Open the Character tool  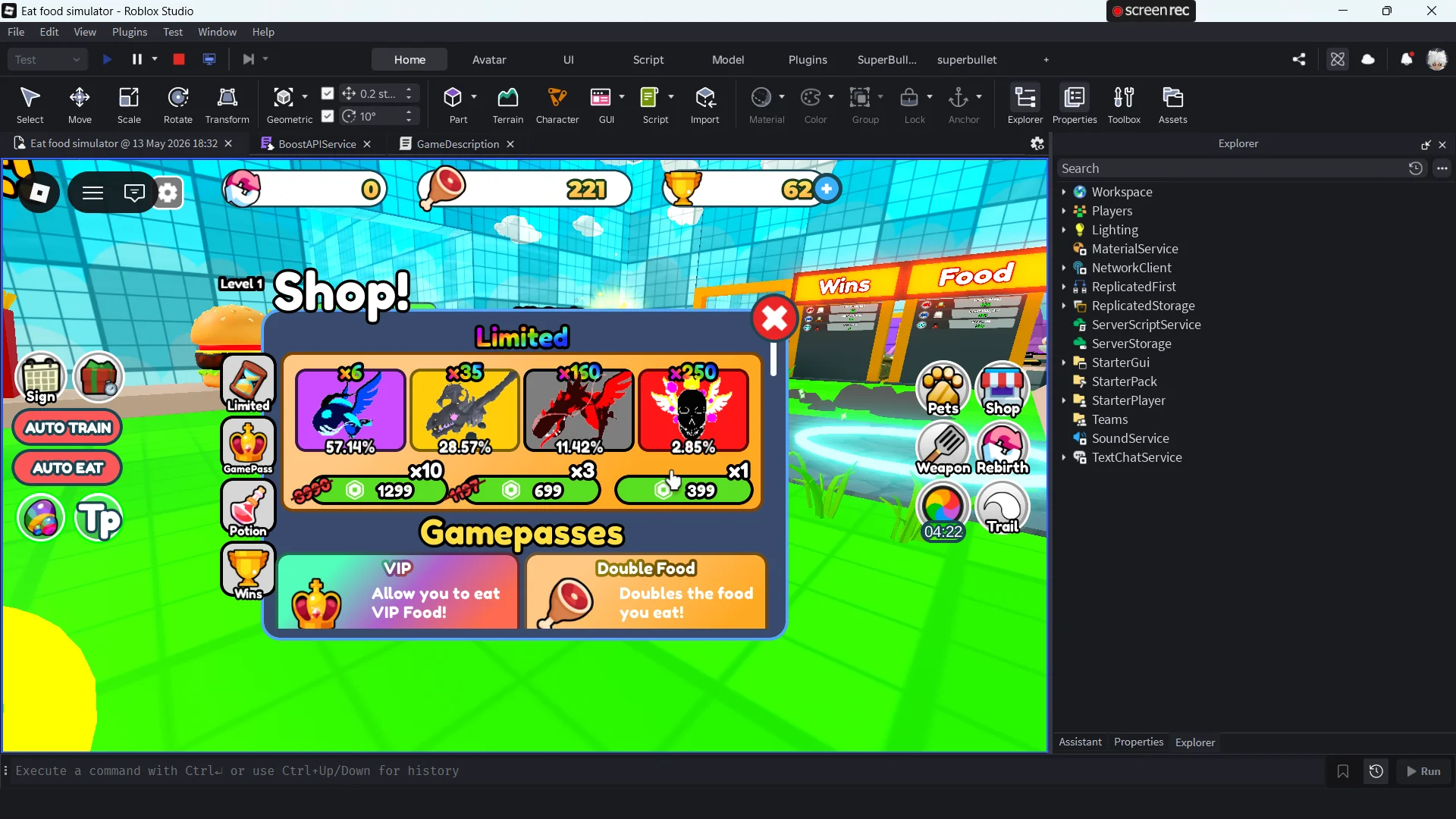tap(557, 105)
